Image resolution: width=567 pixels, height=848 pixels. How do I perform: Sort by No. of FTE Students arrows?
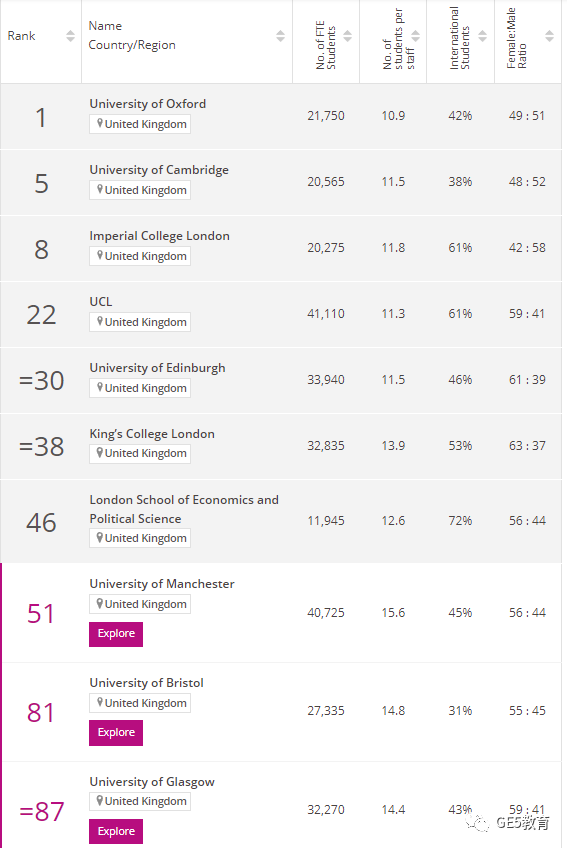(348, 36)
